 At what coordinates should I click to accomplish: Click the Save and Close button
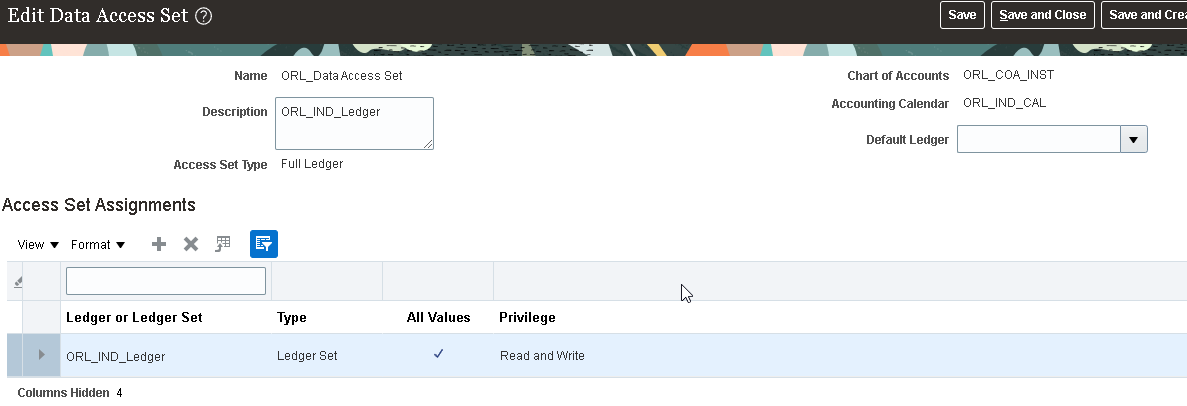[1042, 15]
